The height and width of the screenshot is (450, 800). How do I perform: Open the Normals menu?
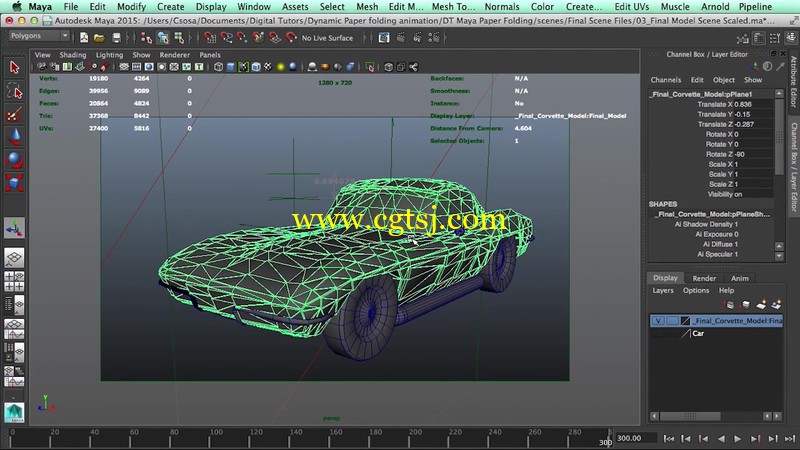502,7
